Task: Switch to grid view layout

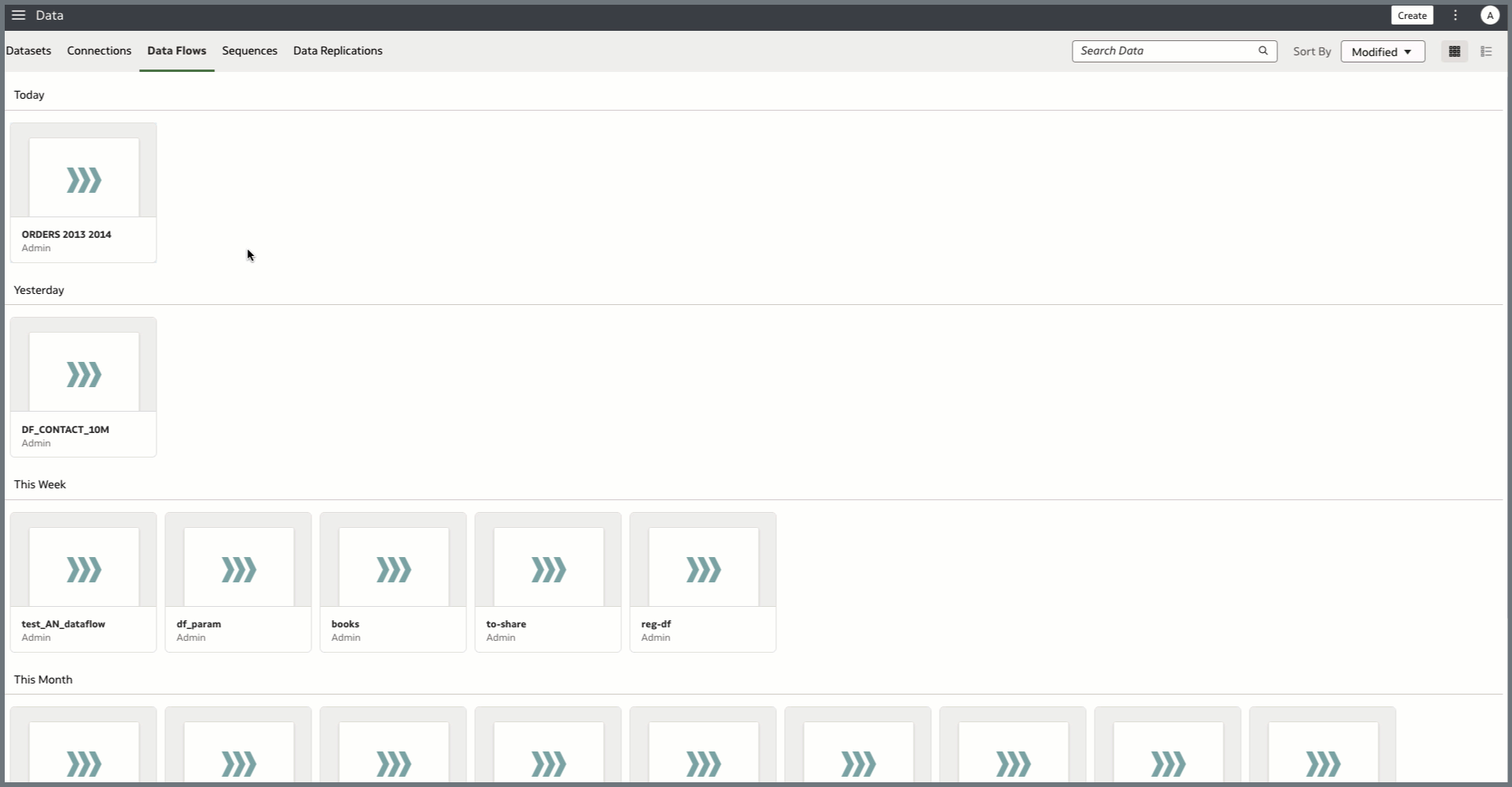Action: click(x=1454, y=51)
